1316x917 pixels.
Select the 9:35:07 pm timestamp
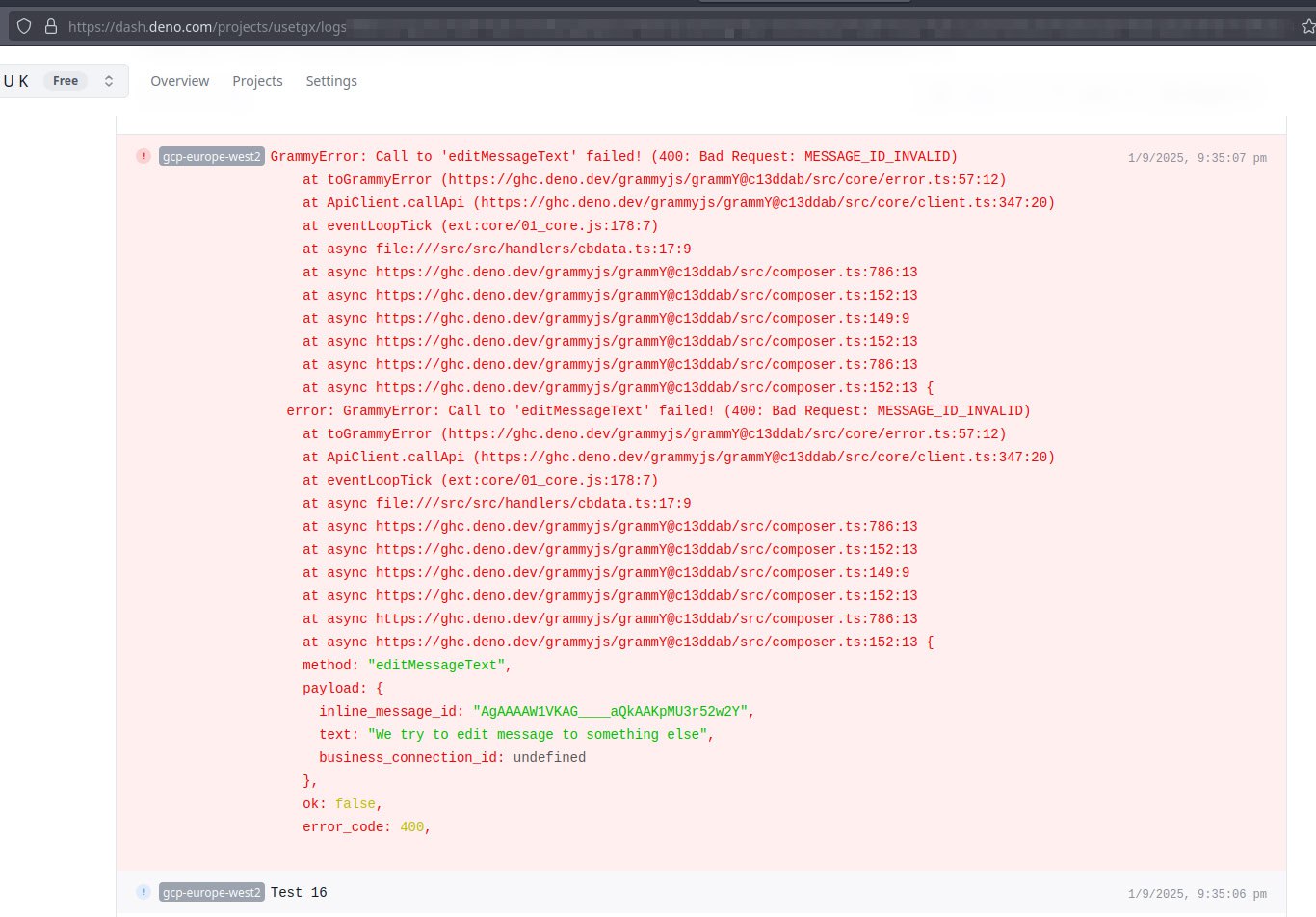1197,158
